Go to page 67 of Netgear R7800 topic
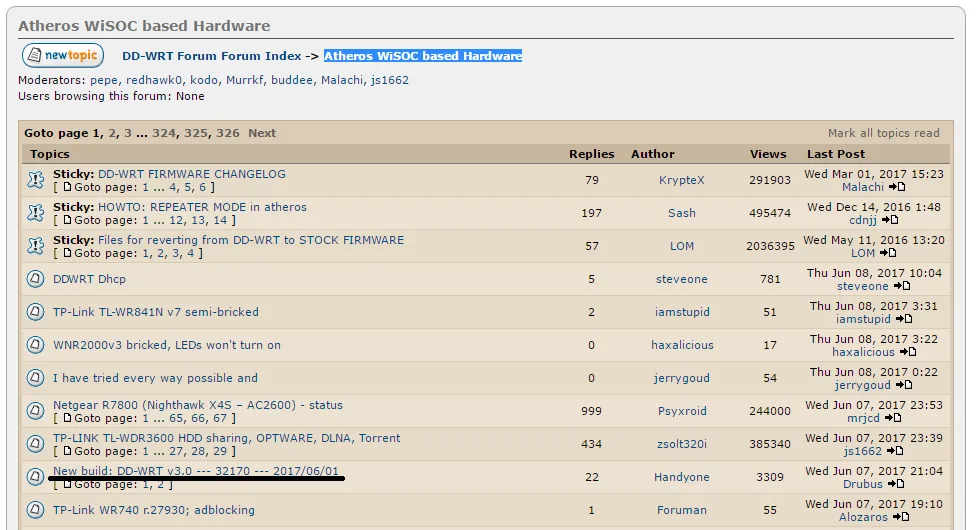Image resolution: width=978 pixels, height=530 pixels. [x=220, y=418]
